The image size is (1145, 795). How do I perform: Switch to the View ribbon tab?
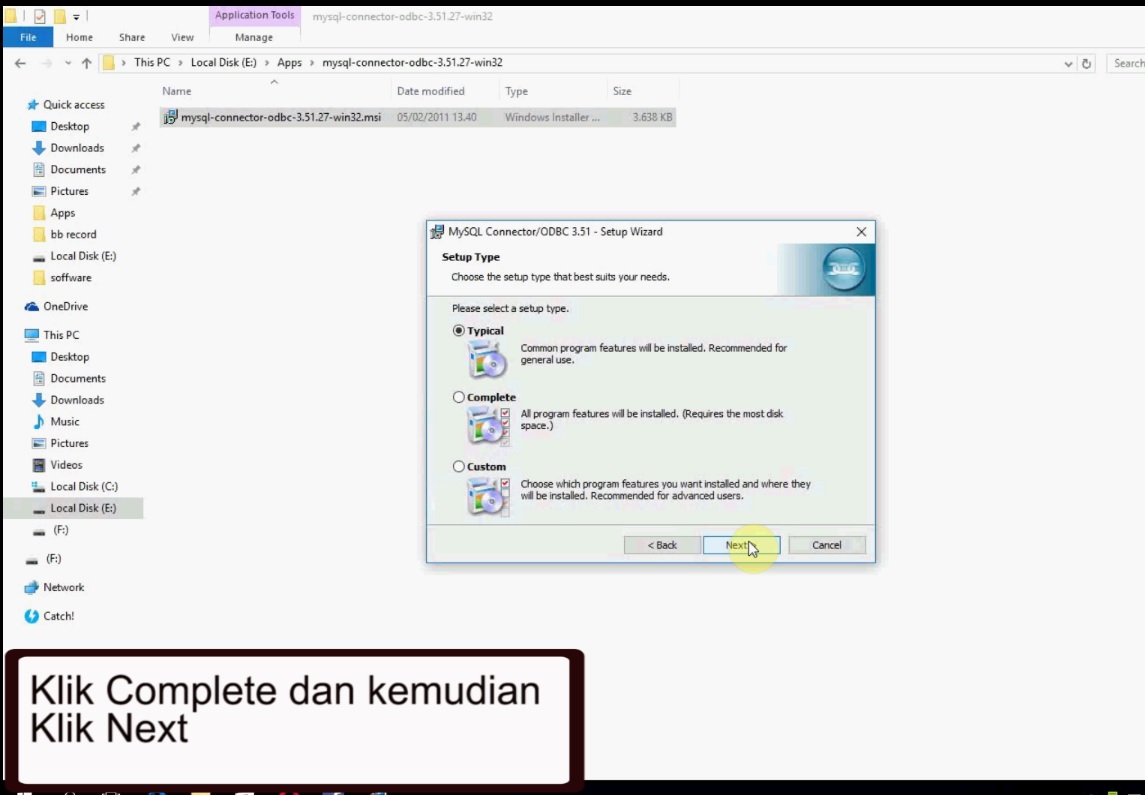(x=181, y=36)
